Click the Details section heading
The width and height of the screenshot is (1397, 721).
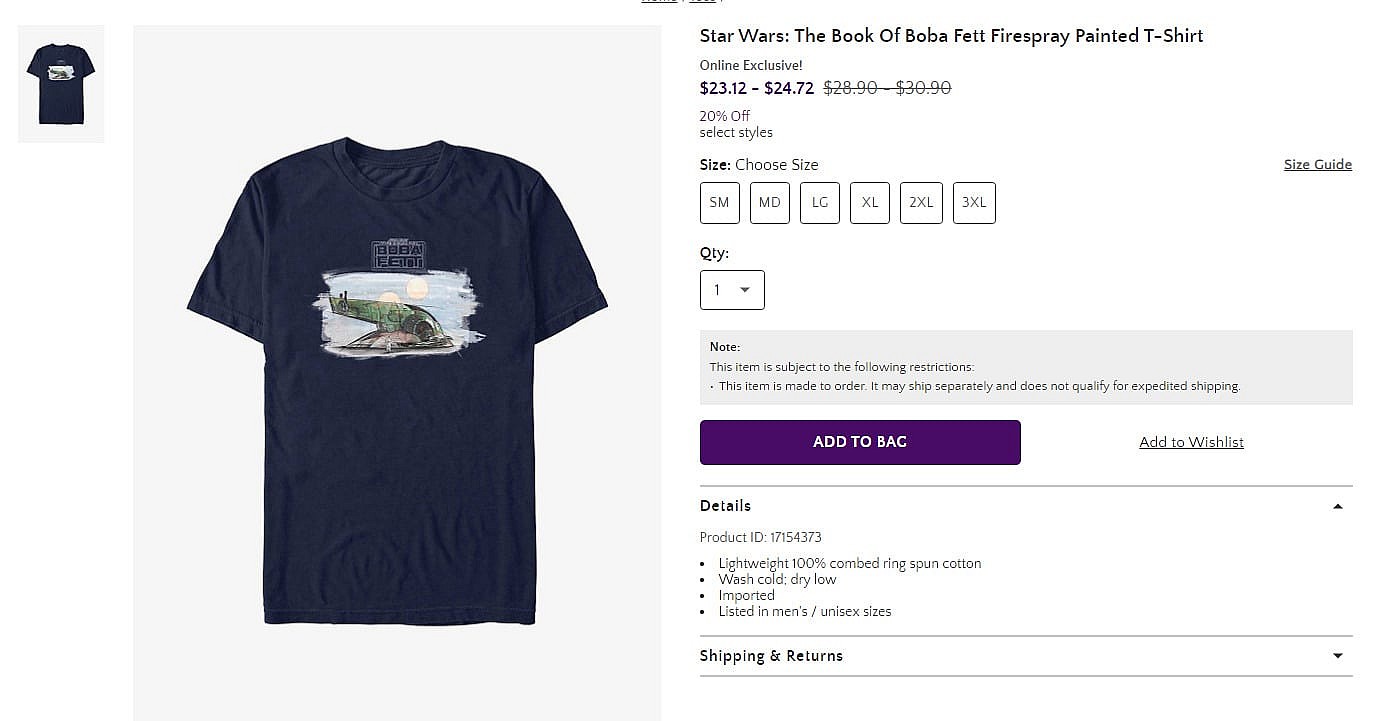725,506
